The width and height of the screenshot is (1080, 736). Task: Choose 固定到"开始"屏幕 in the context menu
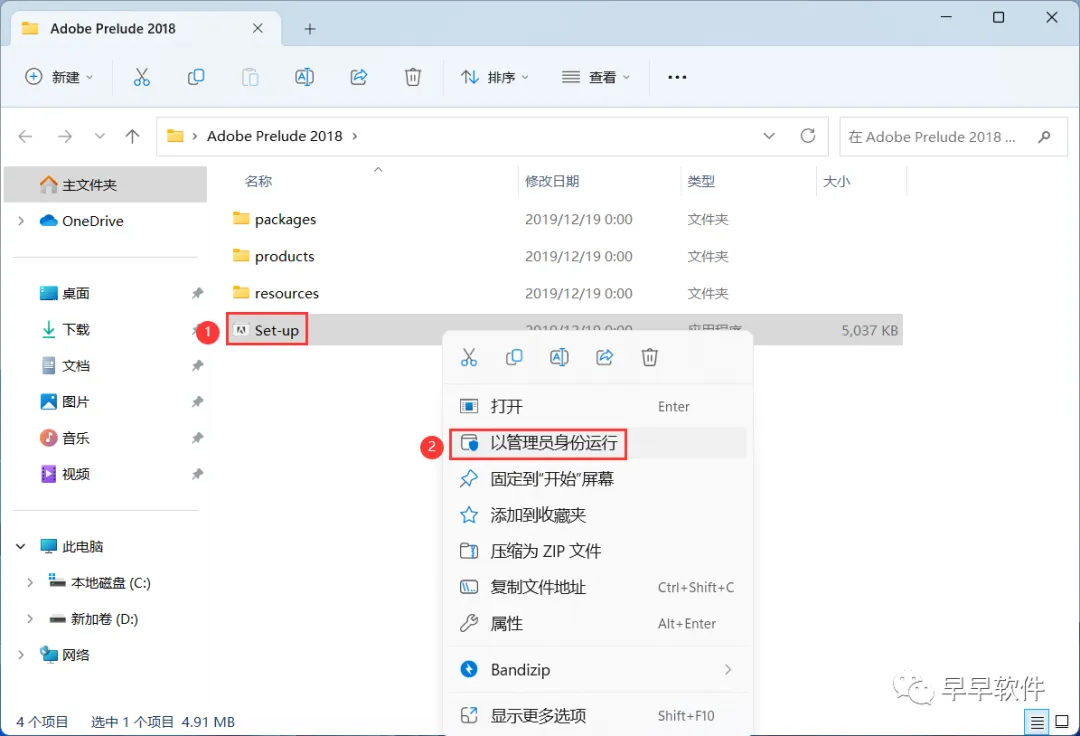tap(598, 479)
